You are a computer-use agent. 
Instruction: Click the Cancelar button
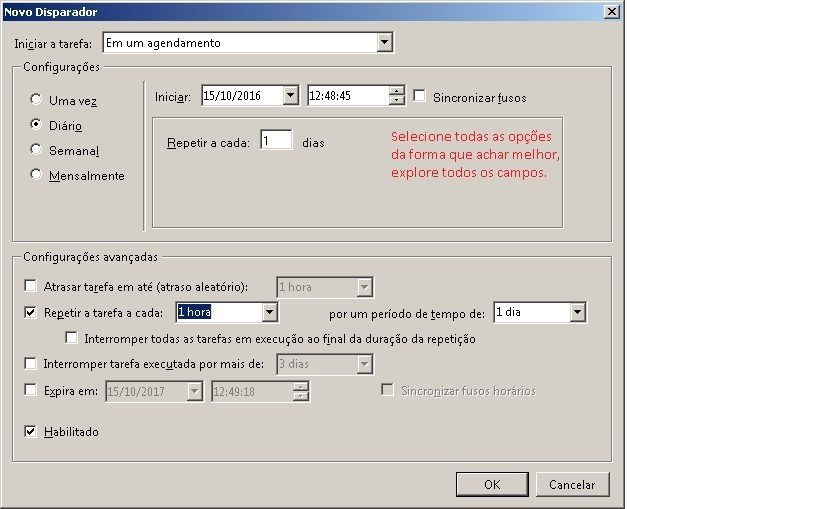click(x=572, y=484)
